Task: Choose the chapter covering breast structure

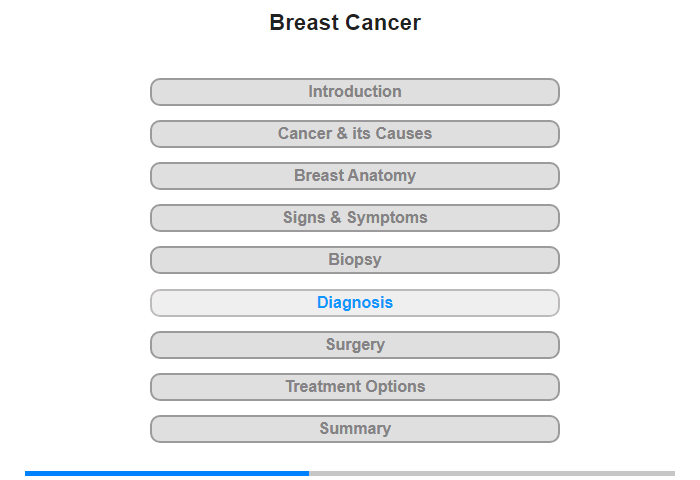Action: pos(355,176)
